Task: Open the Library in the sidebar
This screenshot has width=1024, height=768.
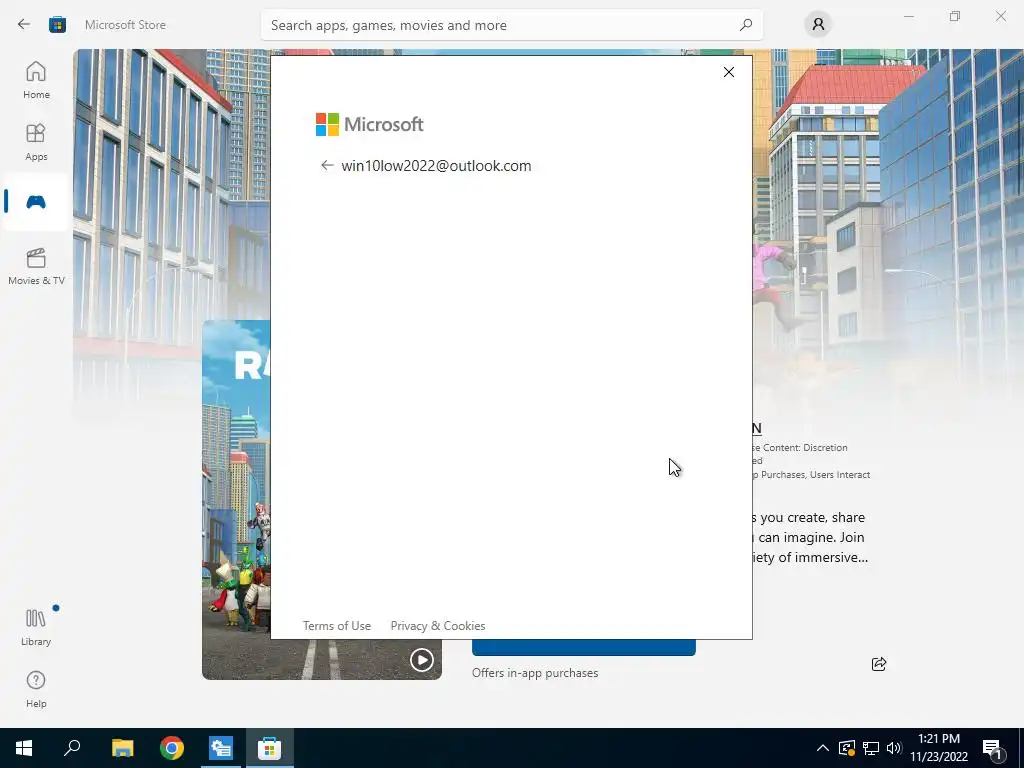Action: (x=36, y=627)
